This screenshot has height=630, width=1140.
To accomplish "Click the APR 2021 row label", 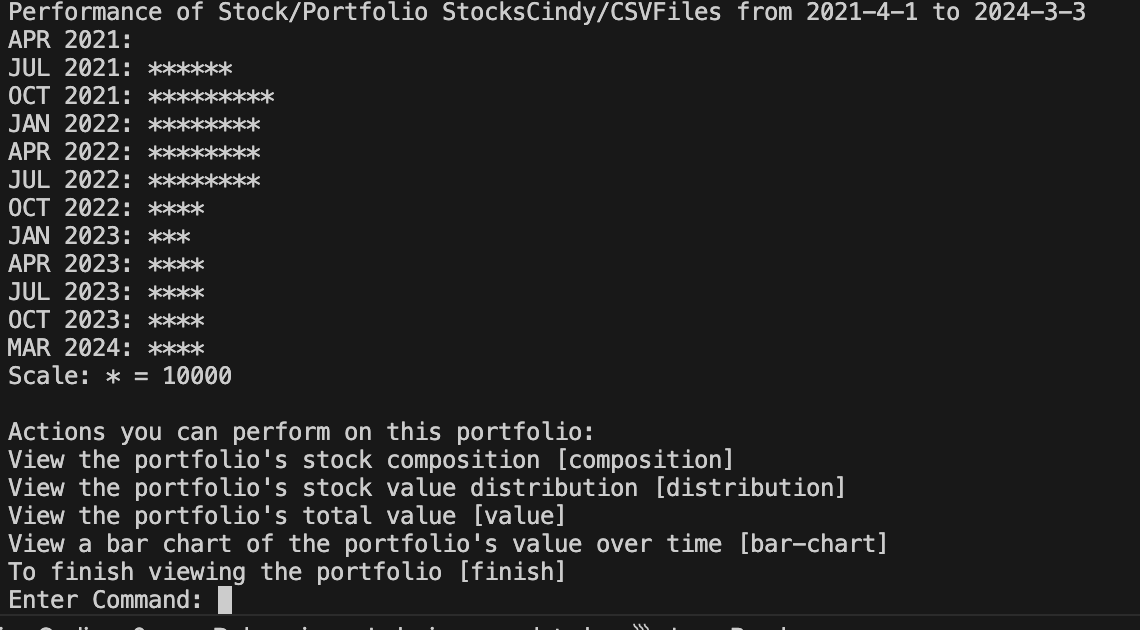I will tap(70, 41).
